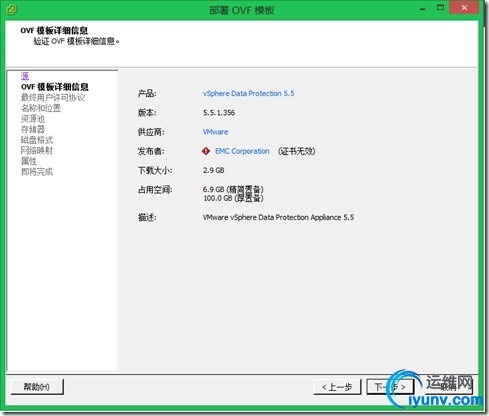
Task: Open the 源 step link
Action: [25, 76]
